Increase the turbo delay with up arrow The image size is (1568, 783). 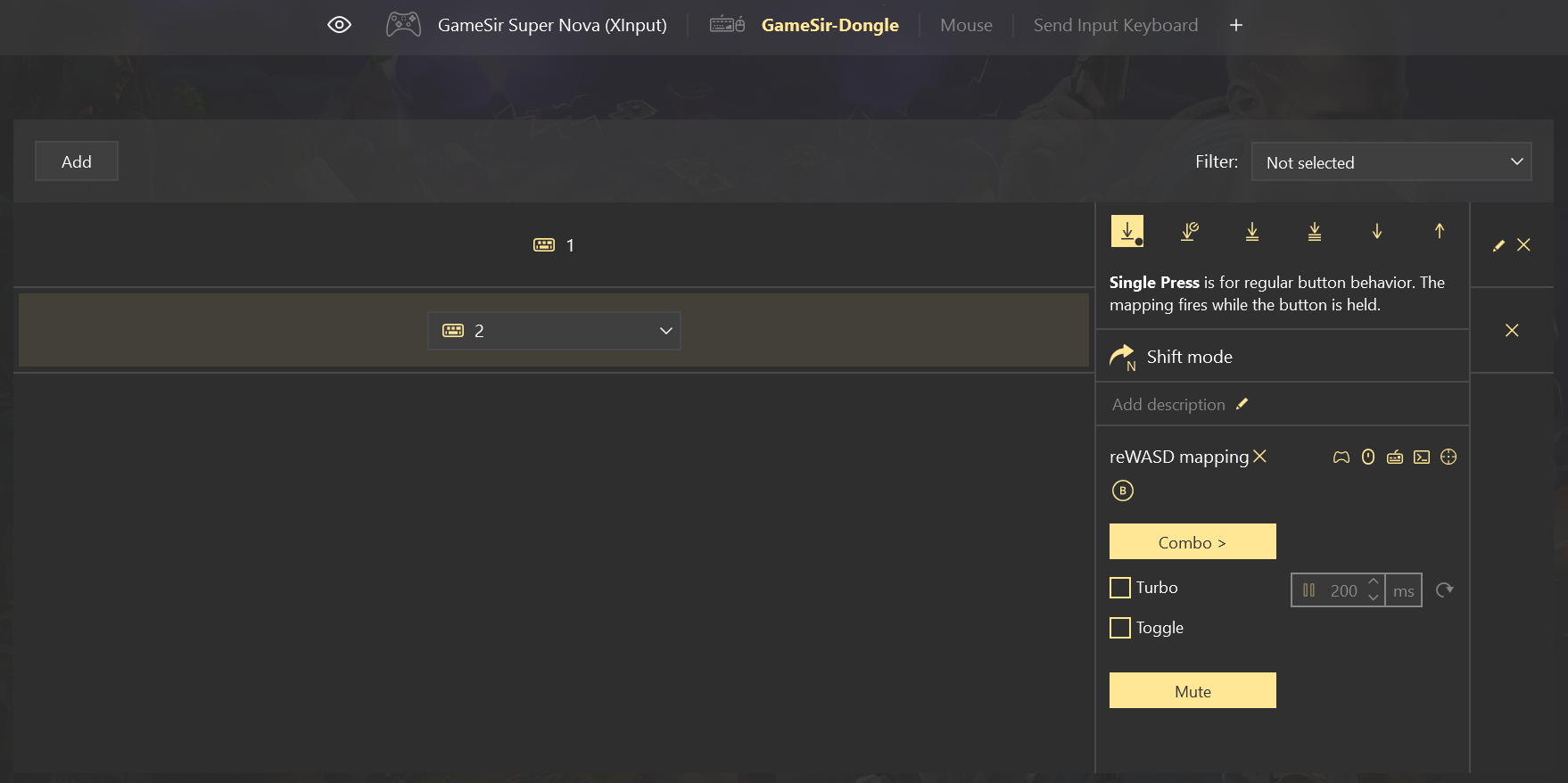[1374, 581]
